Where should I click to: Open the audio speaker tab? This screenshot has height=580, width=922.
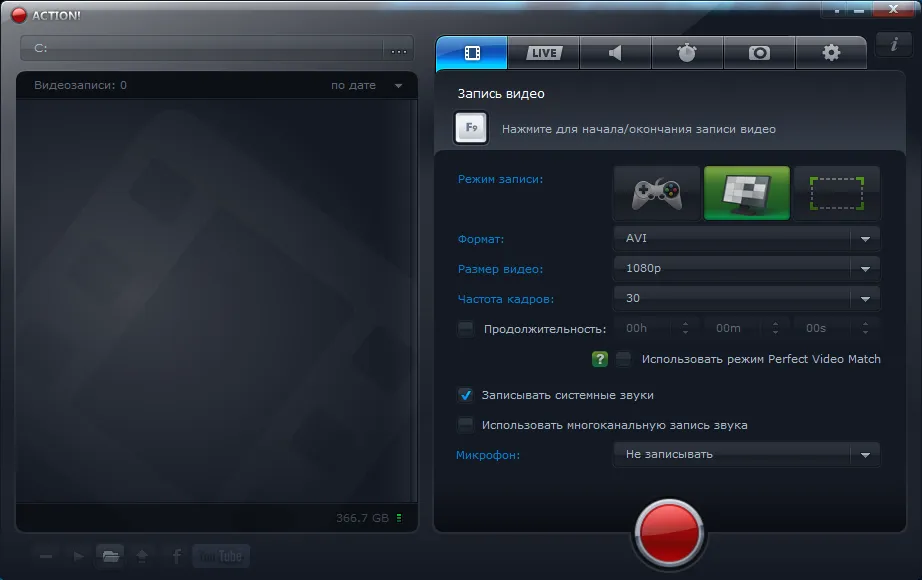pos(615,53)
